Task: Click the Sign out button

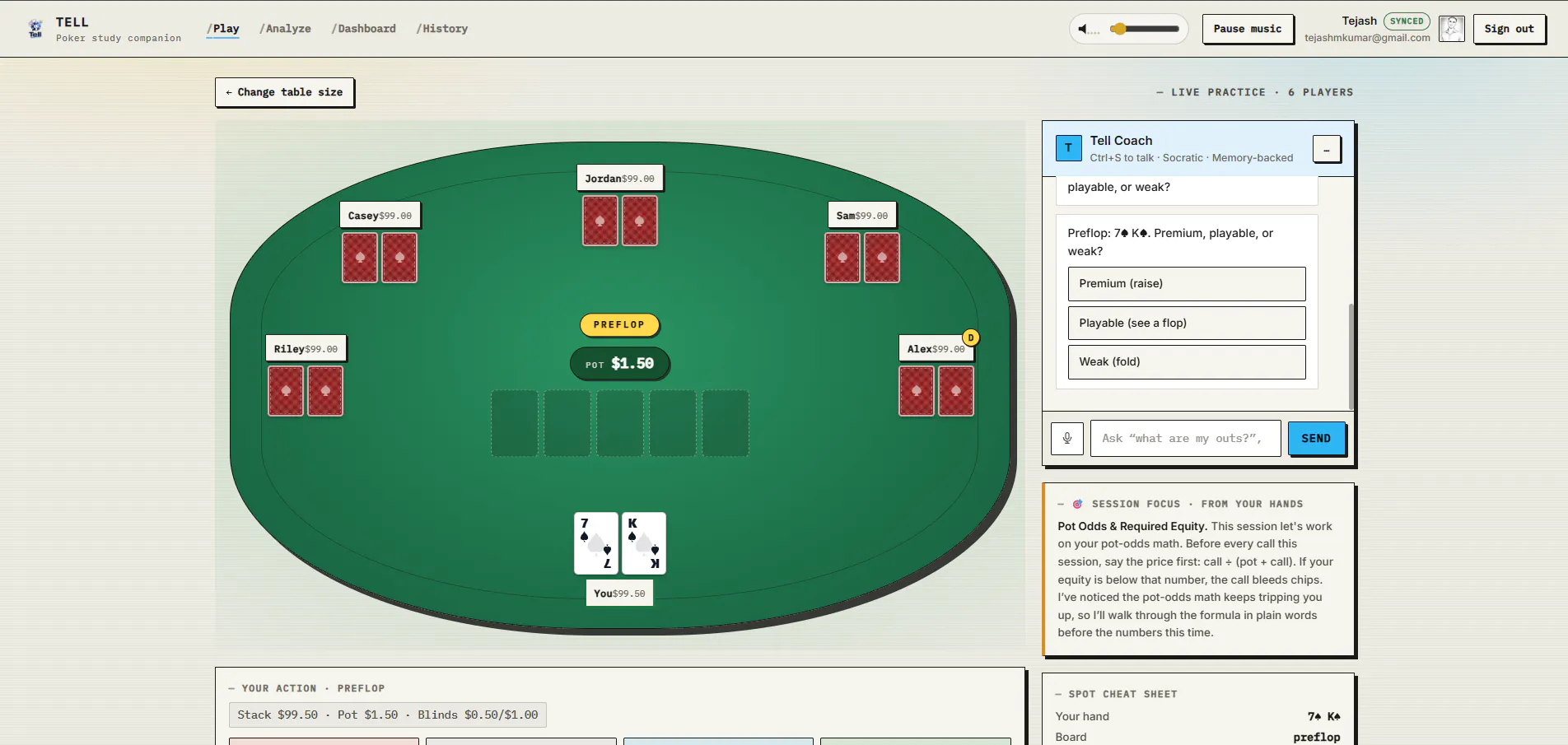Action: (x=1509, y=29)
